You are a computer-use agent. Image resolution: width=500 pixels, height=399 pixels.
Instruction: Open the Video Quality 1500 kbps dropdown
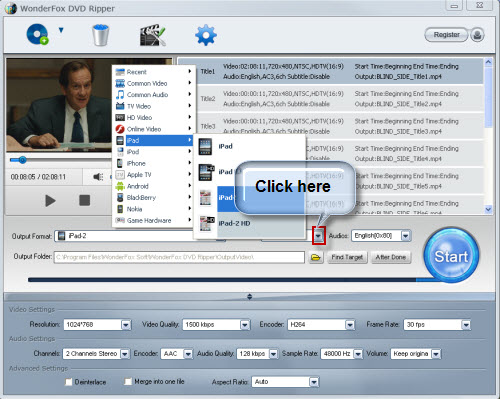(x=216, y=324)
